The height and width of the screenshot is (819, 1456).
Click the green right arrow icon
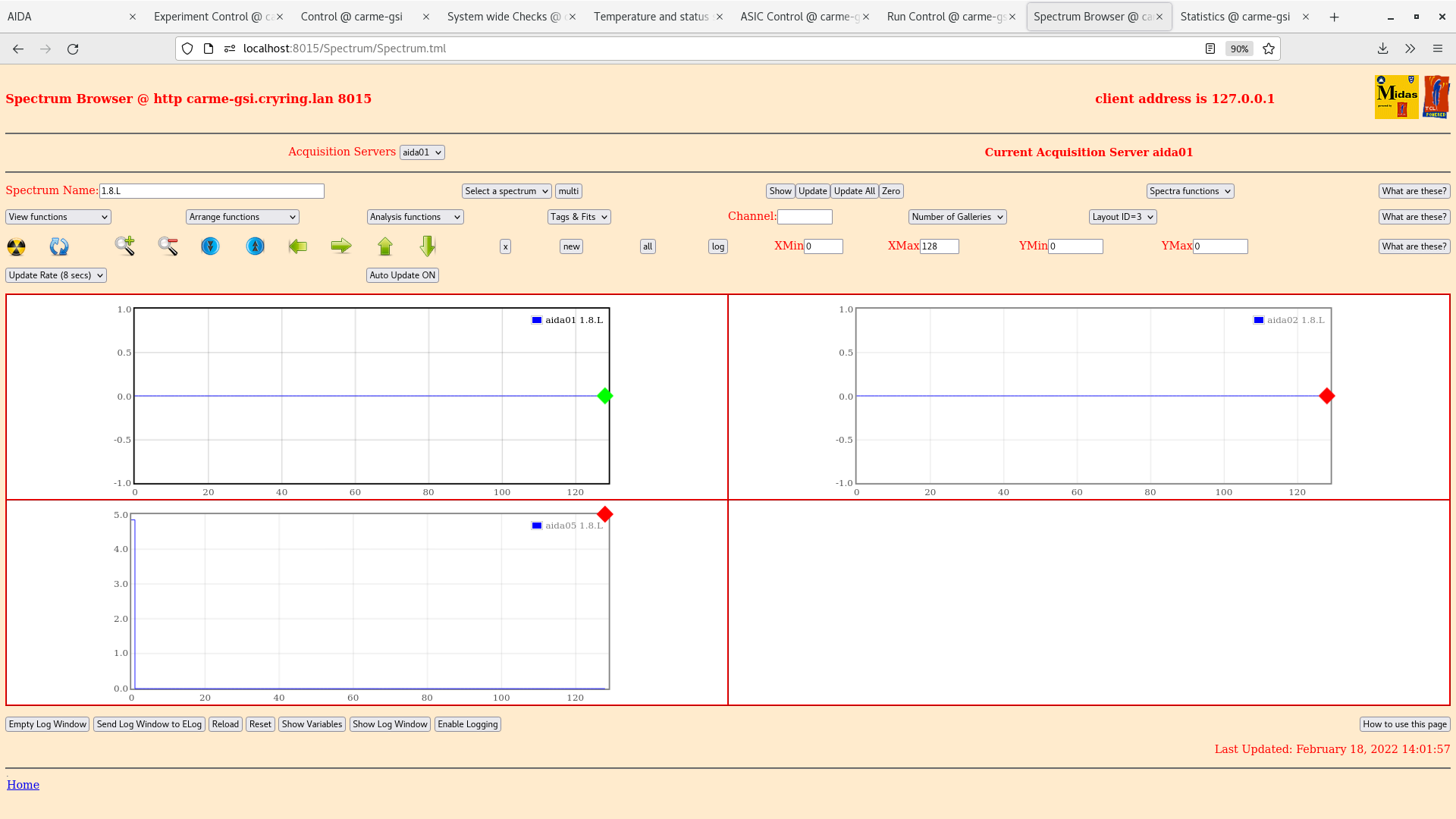pos(341,246)
